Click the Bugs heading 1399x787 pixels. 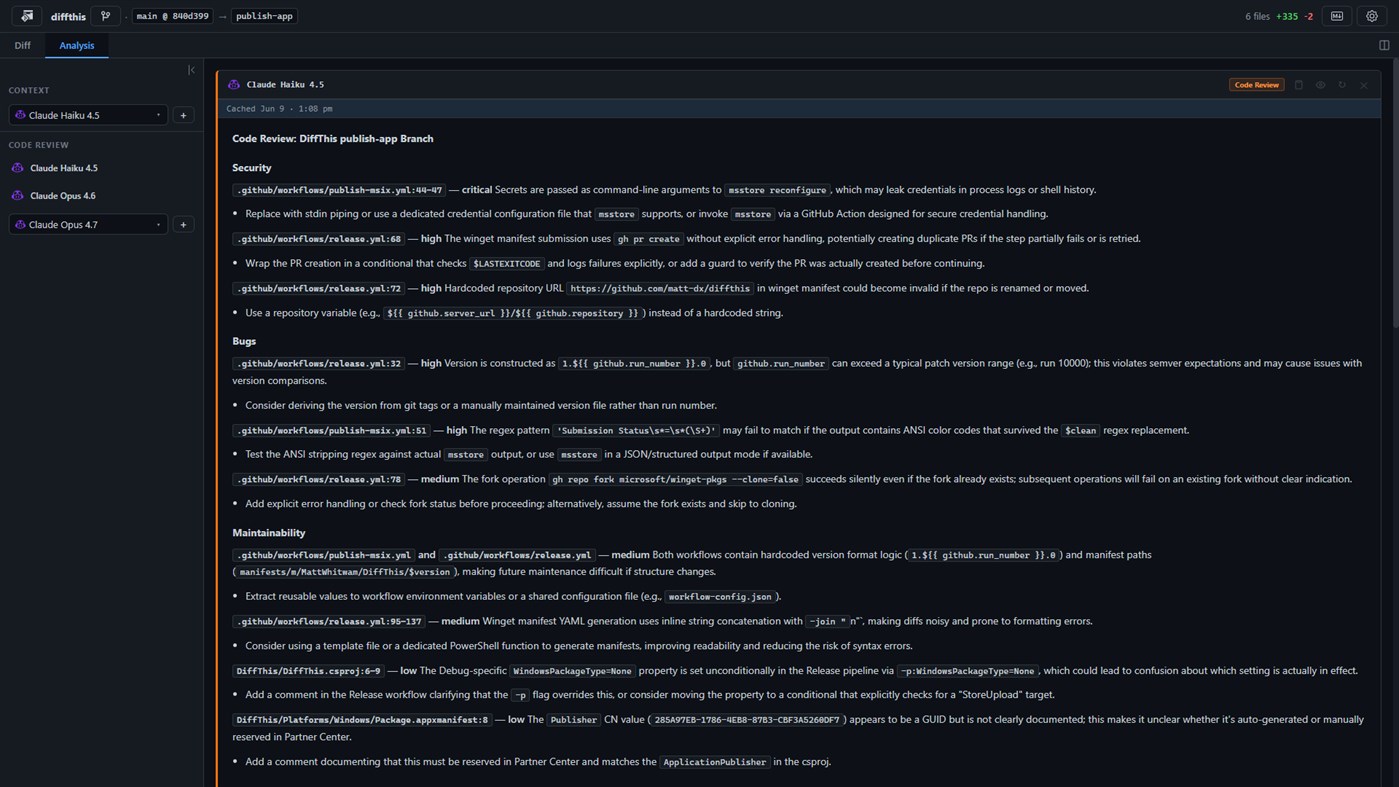[244, 341]
